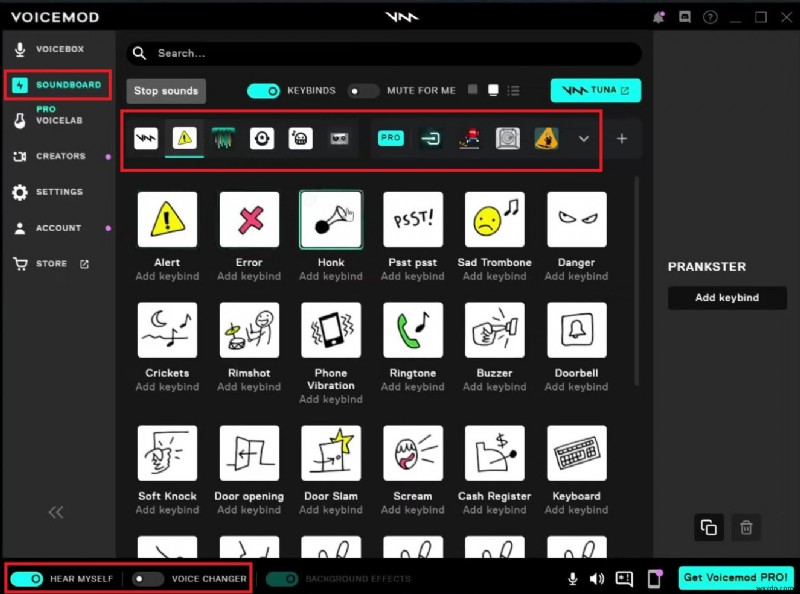This screenshot has width=800, height=594.
Task: Toggle the Voice Changer switch
Action: 147,579
